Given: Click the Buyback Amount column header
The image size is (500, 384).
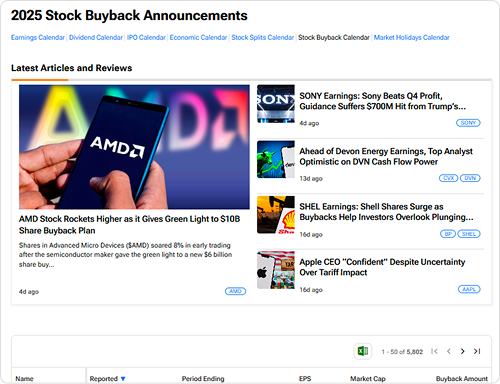Looking at the screenshot, I should pyautogui.click(x=462, y=379).
